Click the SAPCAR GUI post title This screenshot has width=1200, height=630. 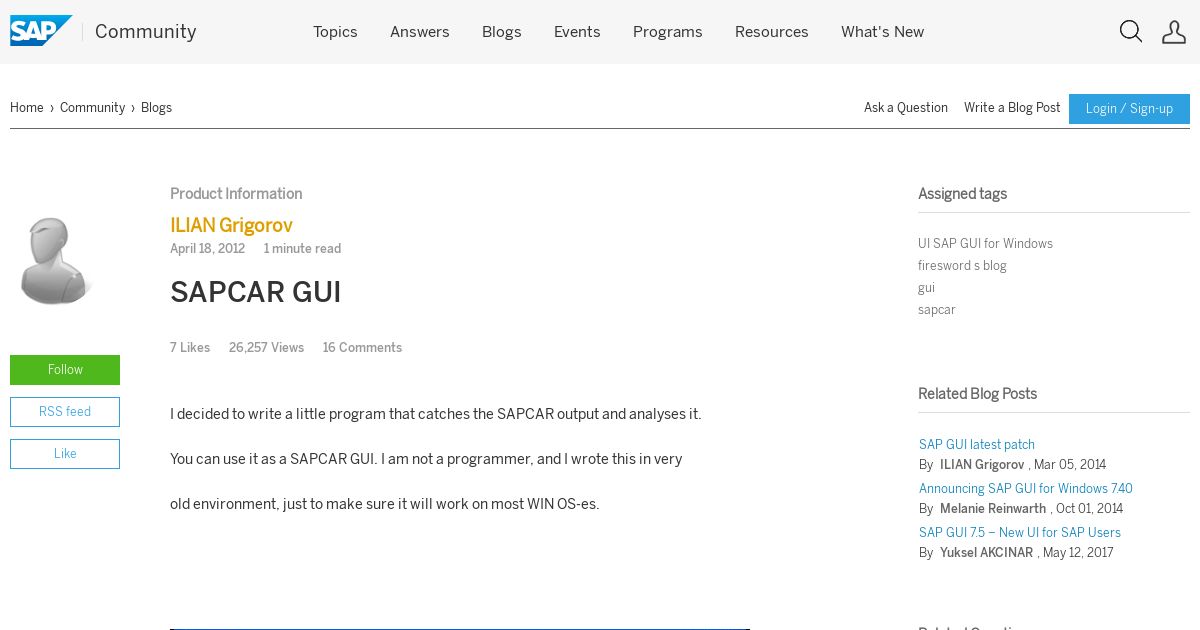pyautogui.click(x=256, y=293)
